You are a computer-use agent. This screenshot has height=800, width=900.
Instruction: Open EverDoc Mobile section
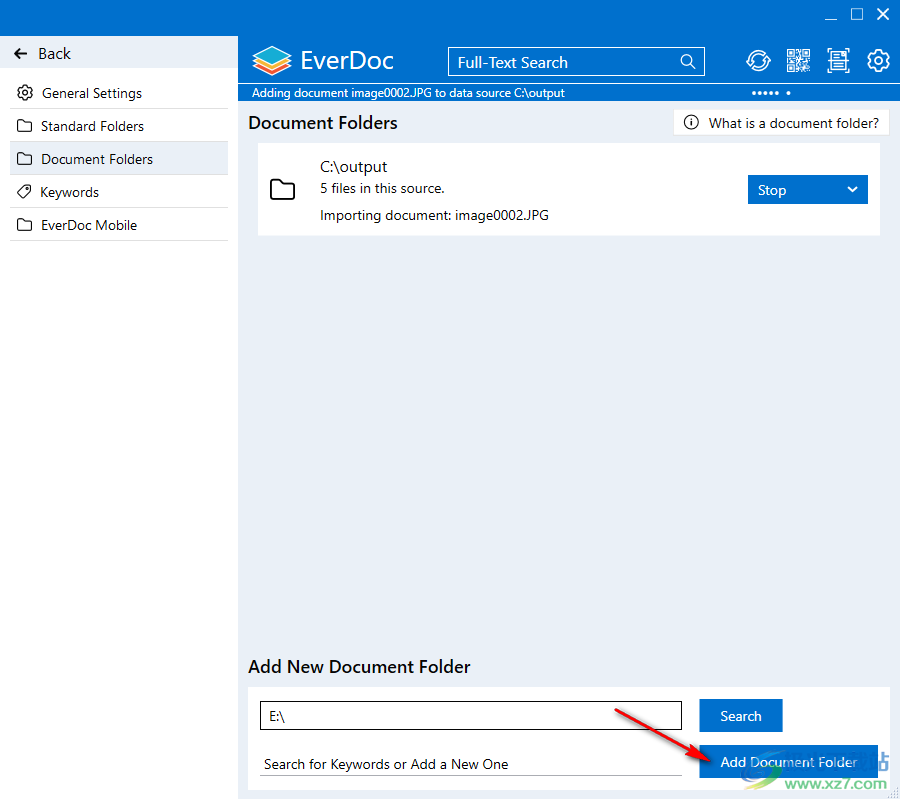[119, 225]
